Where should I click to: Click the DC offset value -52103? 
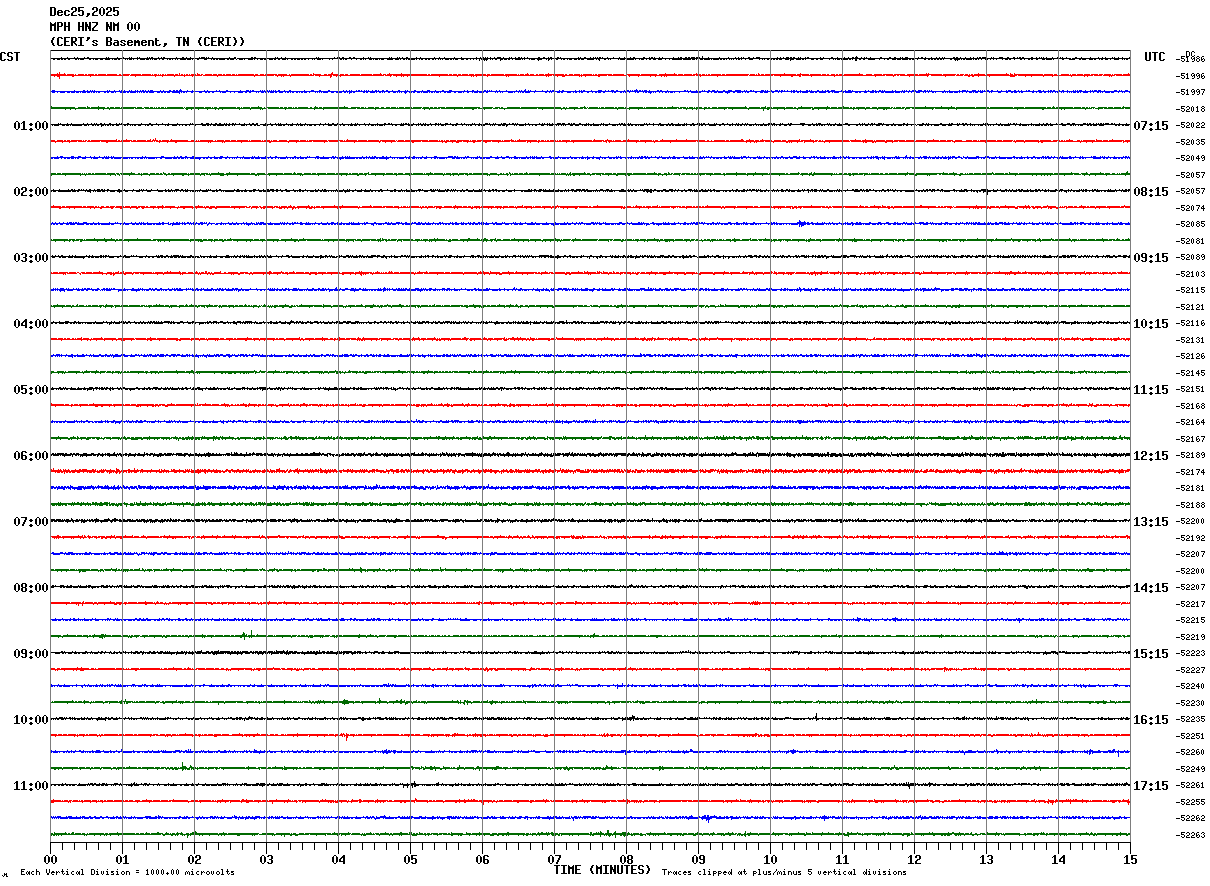1190,274
